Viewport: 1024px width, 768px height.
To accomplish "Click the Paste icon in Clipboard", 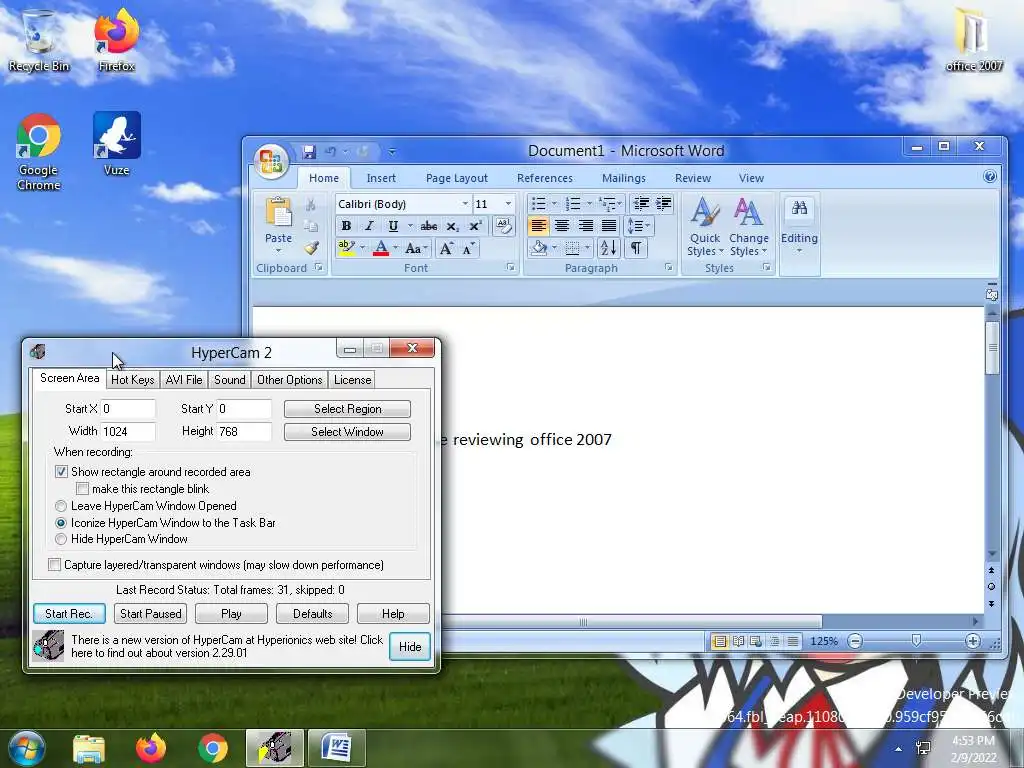I will click(278, 214).
